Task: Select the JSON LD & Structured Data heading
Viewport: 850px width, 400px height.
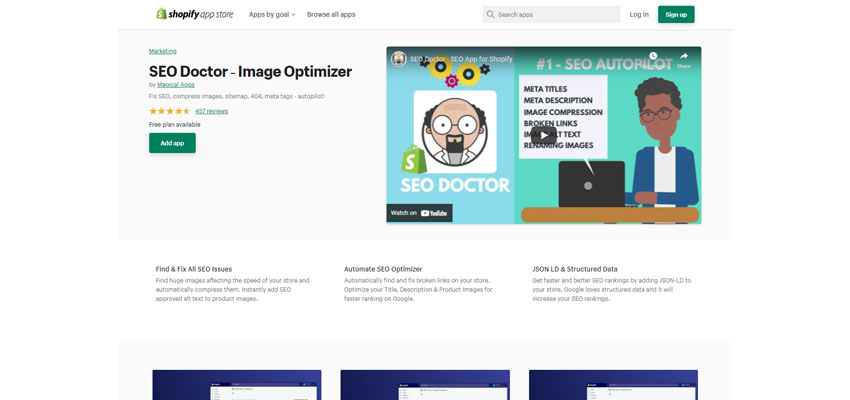Action: pyautogui.click(x=575, y=269)
